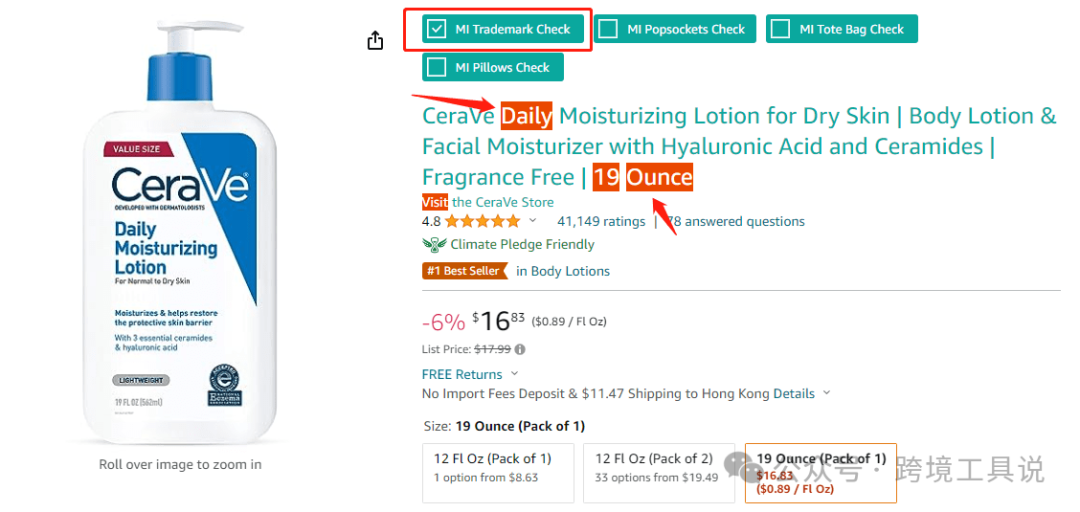The height and width of the screenshot is (512, 1080).
Task: Expand the FREE Returns dropdown chevron
Action: coord(515,374)
